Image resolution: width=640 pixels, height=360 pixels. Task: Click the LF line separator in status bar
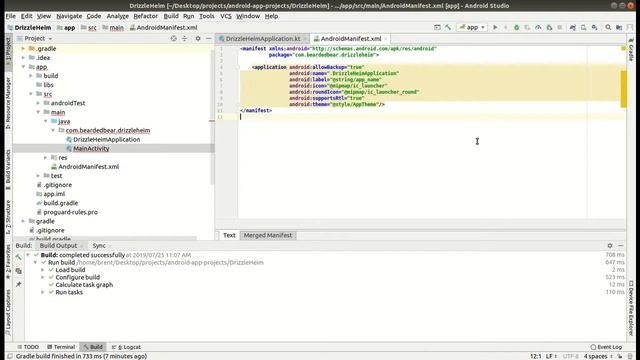coord(551,356)
